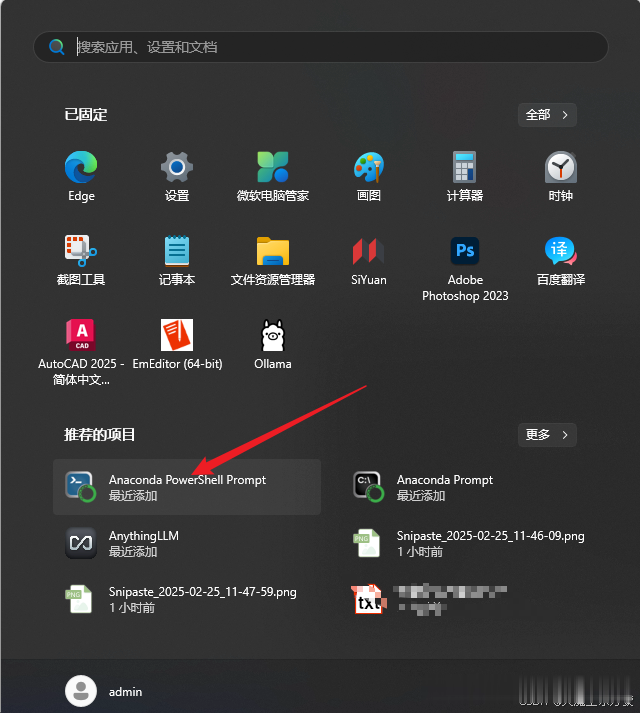This screenshot has width=640, height=713.
Task: Click the blurred txt file icon
Action: 368,599
